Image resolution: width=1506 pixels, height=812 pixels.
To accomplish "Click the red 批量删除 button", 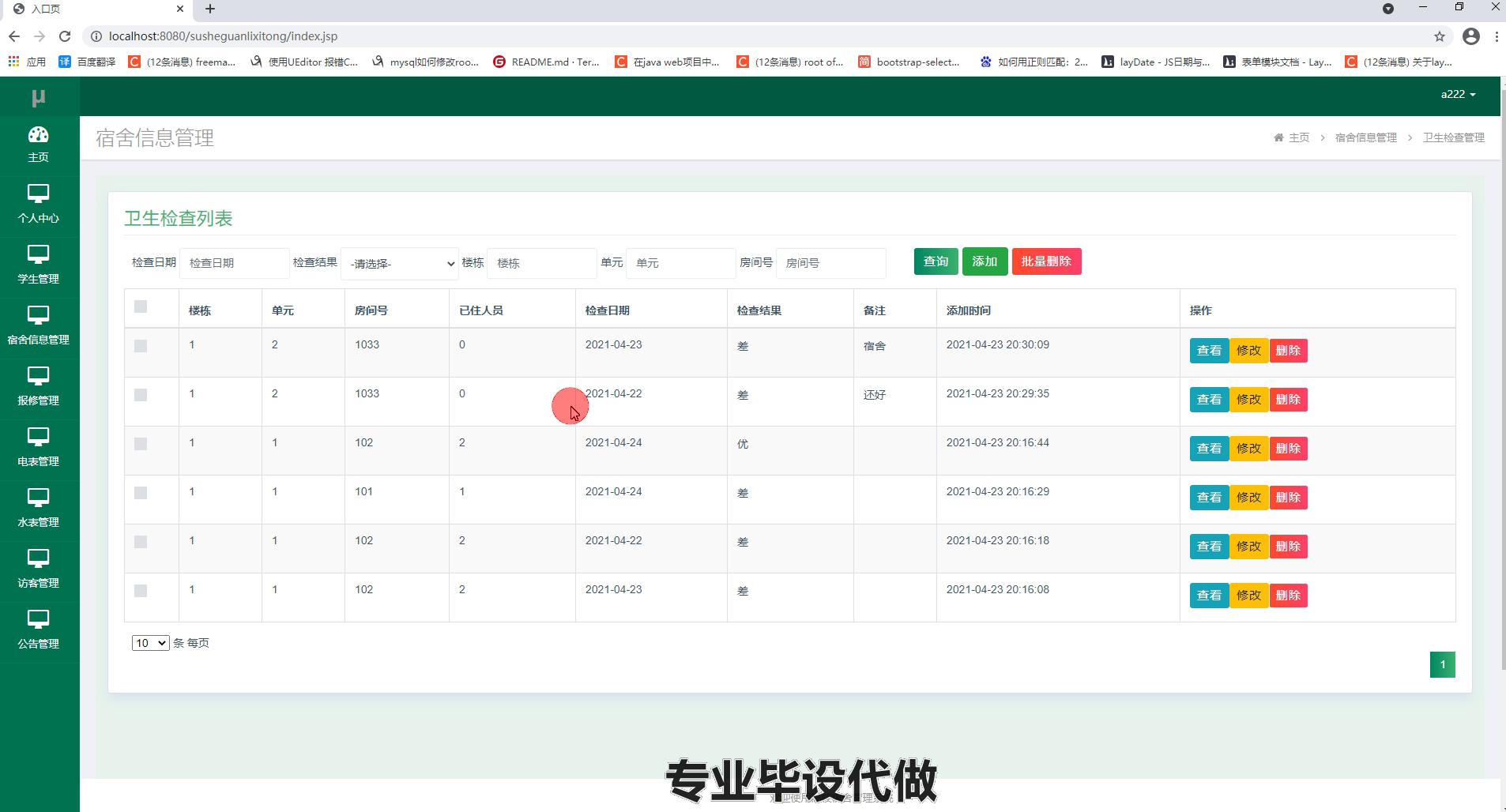I will pos(1046,261).
